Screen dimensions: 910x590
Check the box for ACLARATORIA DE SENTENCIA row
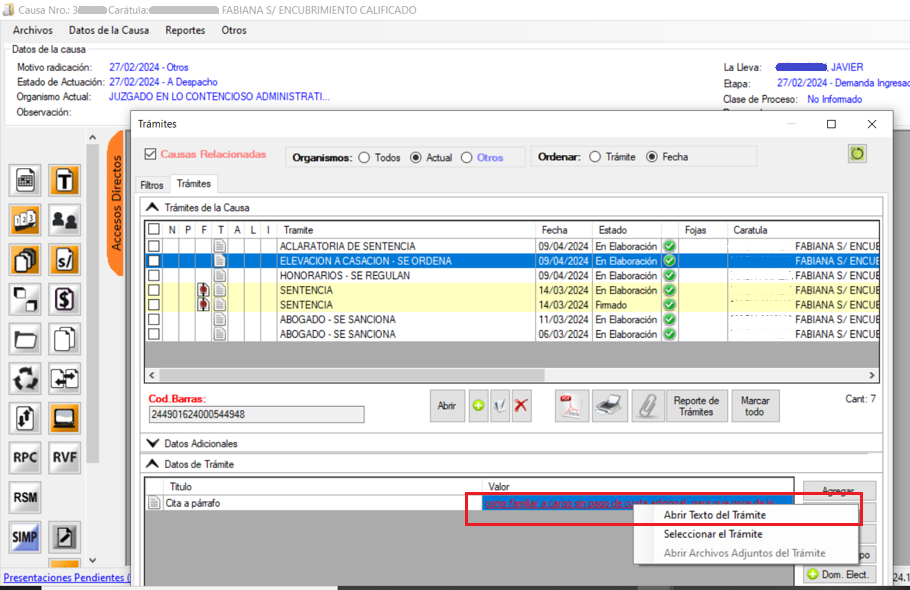tap(154, 246)
